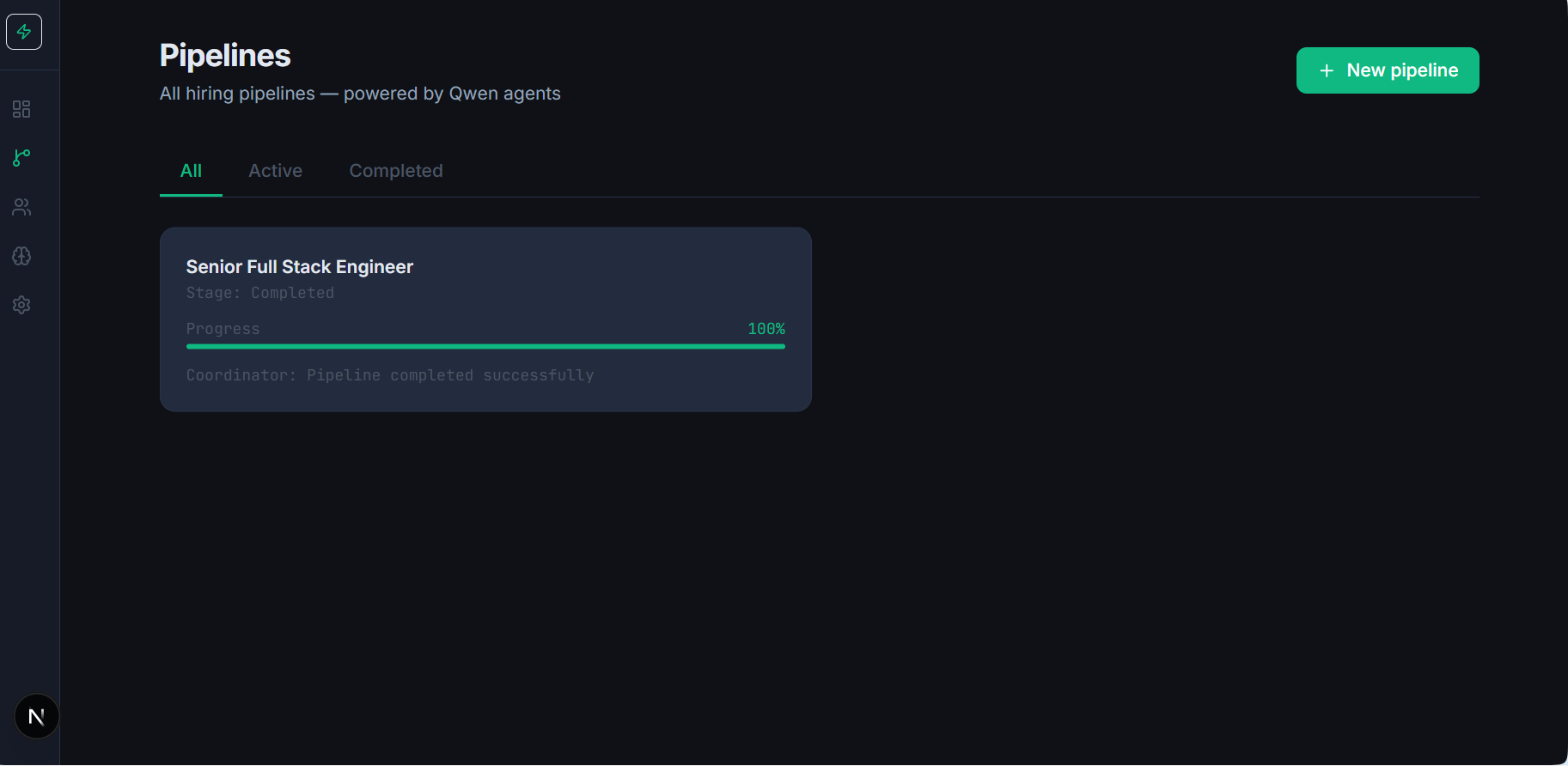Click the powered by Qwen agents subtitle

[x=452, y=94]
